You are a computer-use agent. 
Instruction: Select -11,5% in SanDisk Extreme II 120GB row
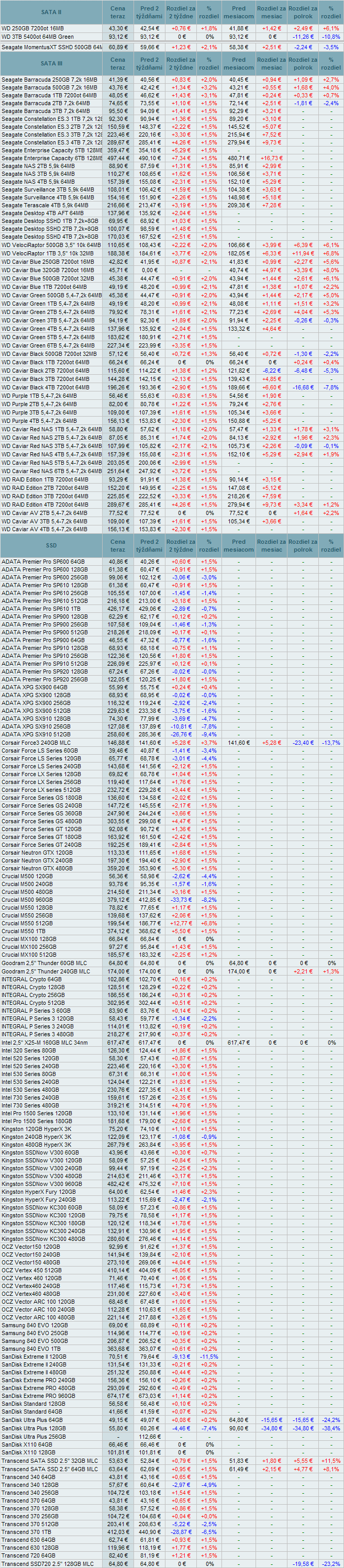click(x=209, y=1357)
